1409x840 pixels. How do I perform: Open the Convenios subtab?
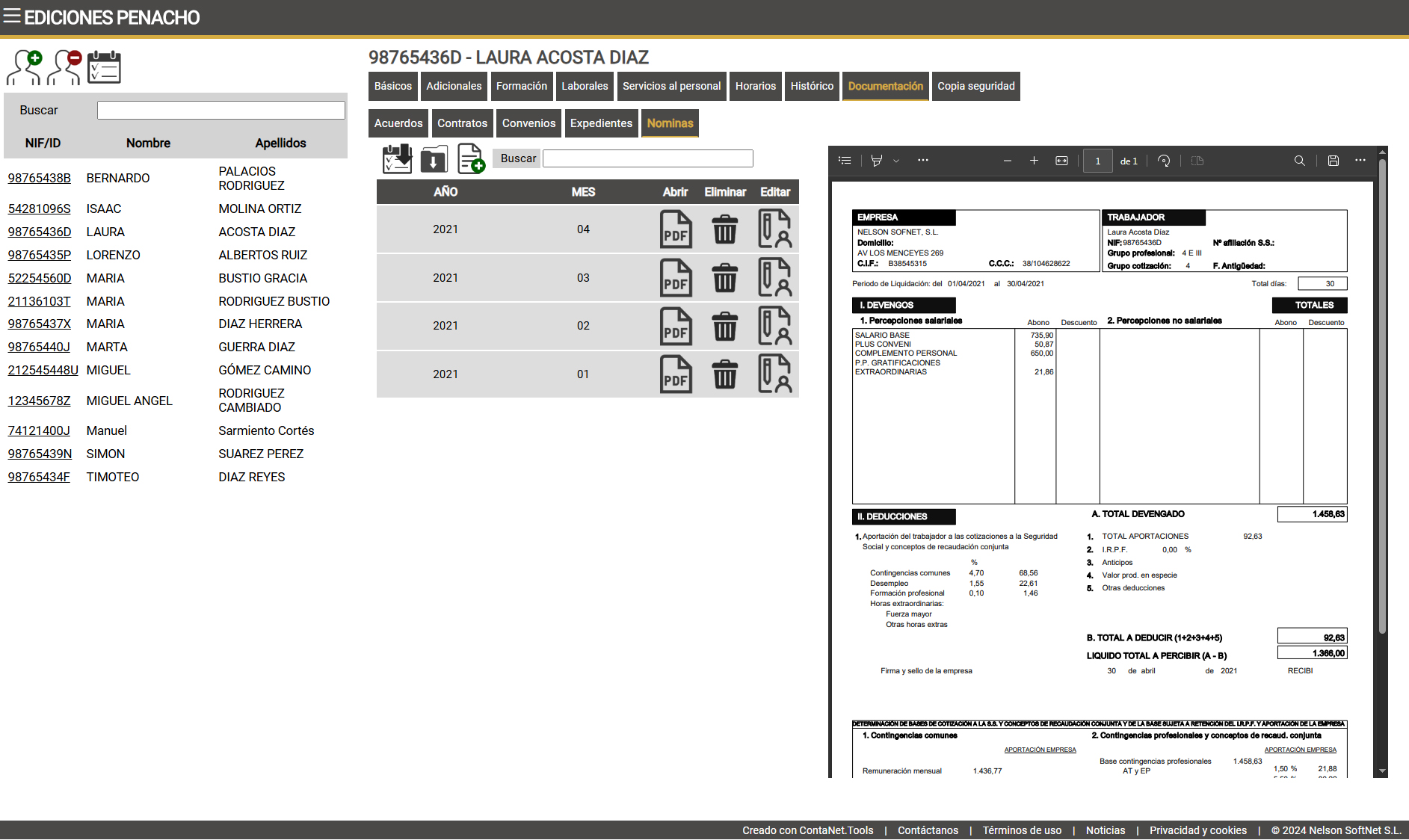(529, 123)
